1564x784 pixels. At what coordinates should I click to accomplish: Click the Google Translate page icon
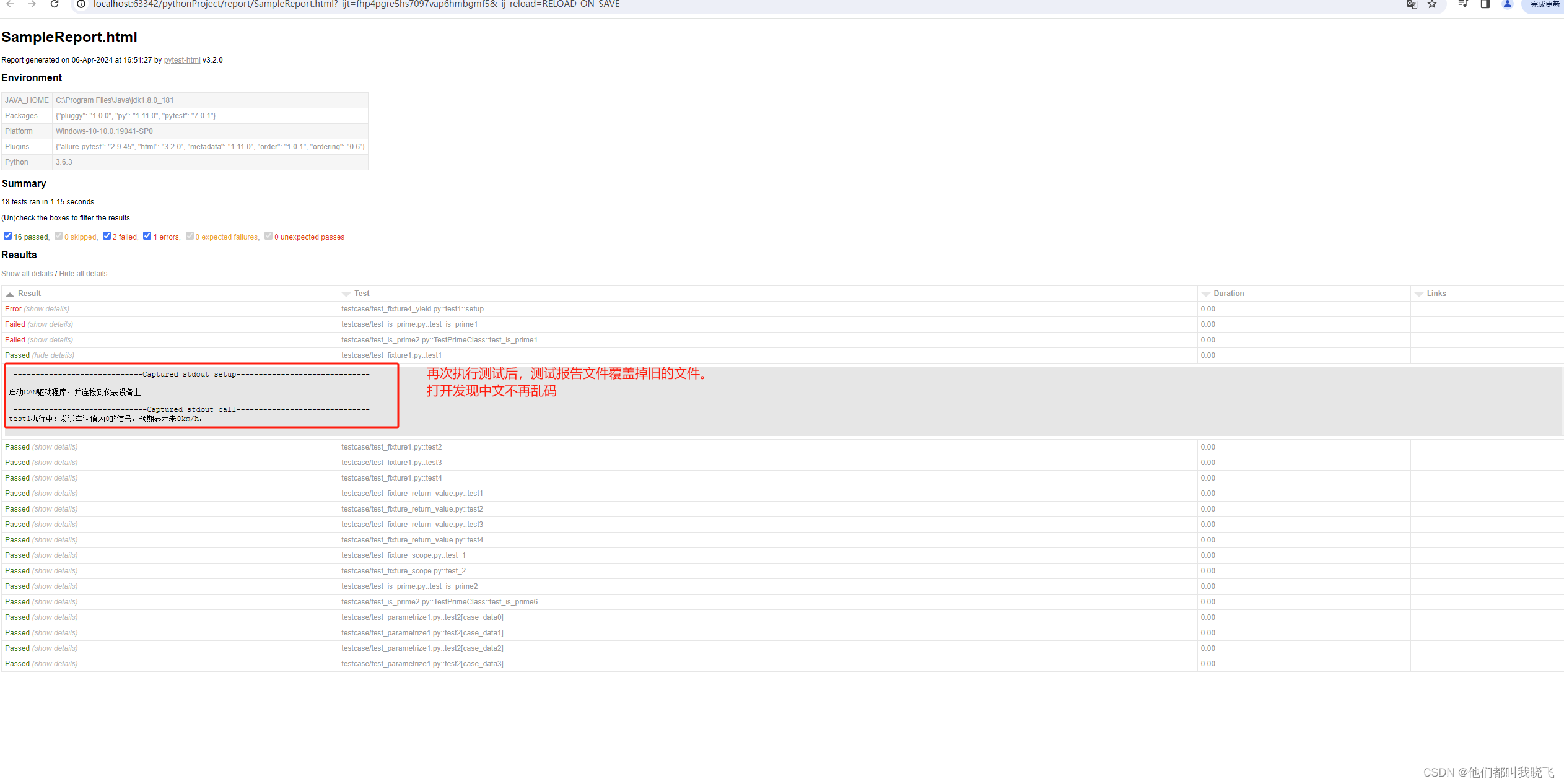pyautogui.click(x=1412, y=4)
